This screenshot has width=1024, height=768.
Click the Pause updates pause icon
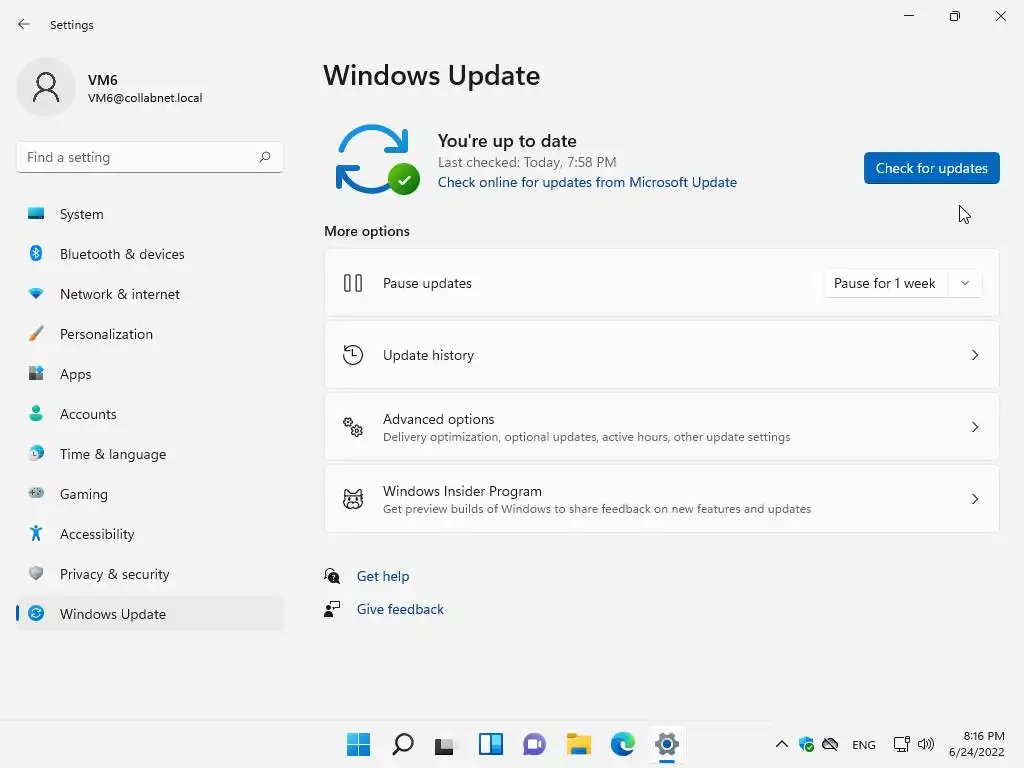[x=353, y=283]
